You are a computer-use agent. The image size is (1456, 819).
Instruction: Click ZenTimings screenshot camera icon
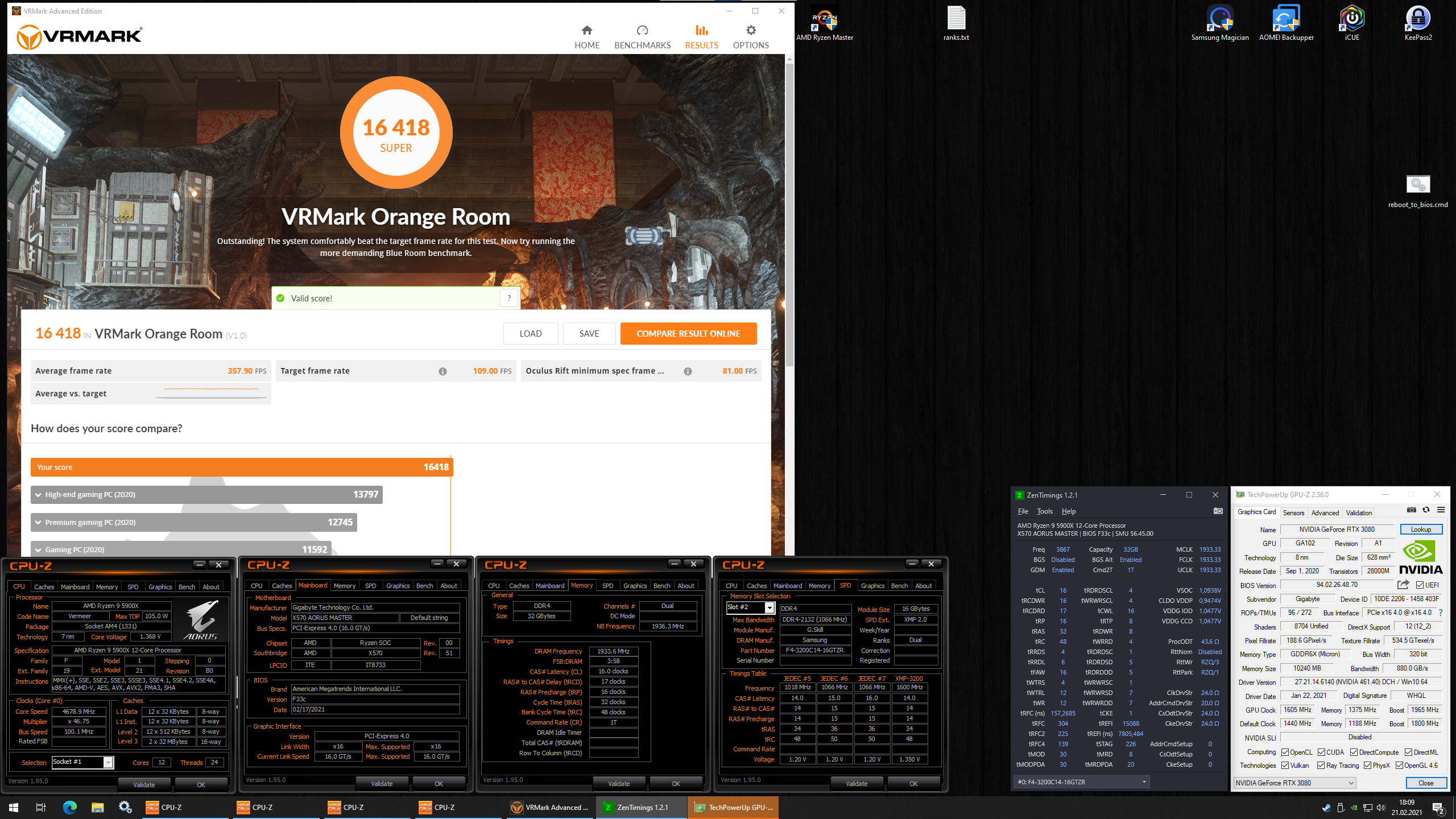[x=1218, y=511]
